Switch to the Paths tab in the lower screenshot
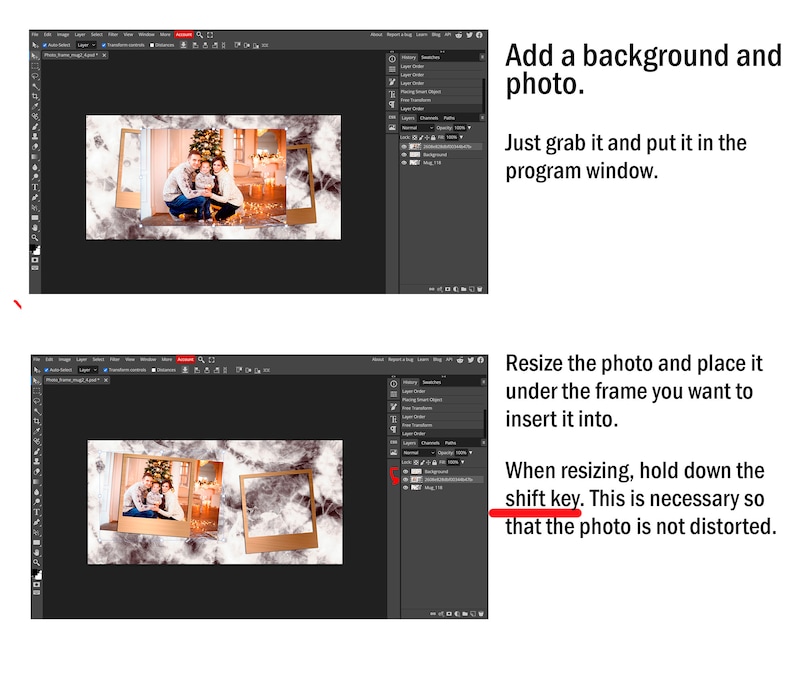 [x=451, y=443]
